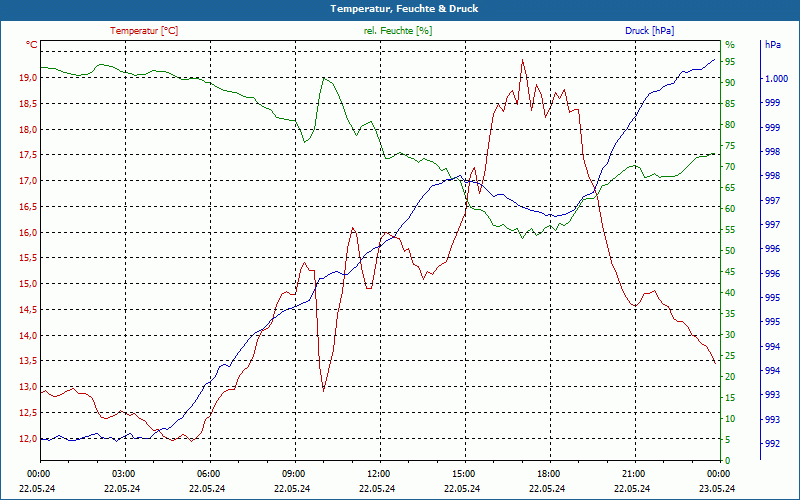Click the '21:00' time axis label
The width and height of the screenshot is (800, 500).
(x=633, y=474)
